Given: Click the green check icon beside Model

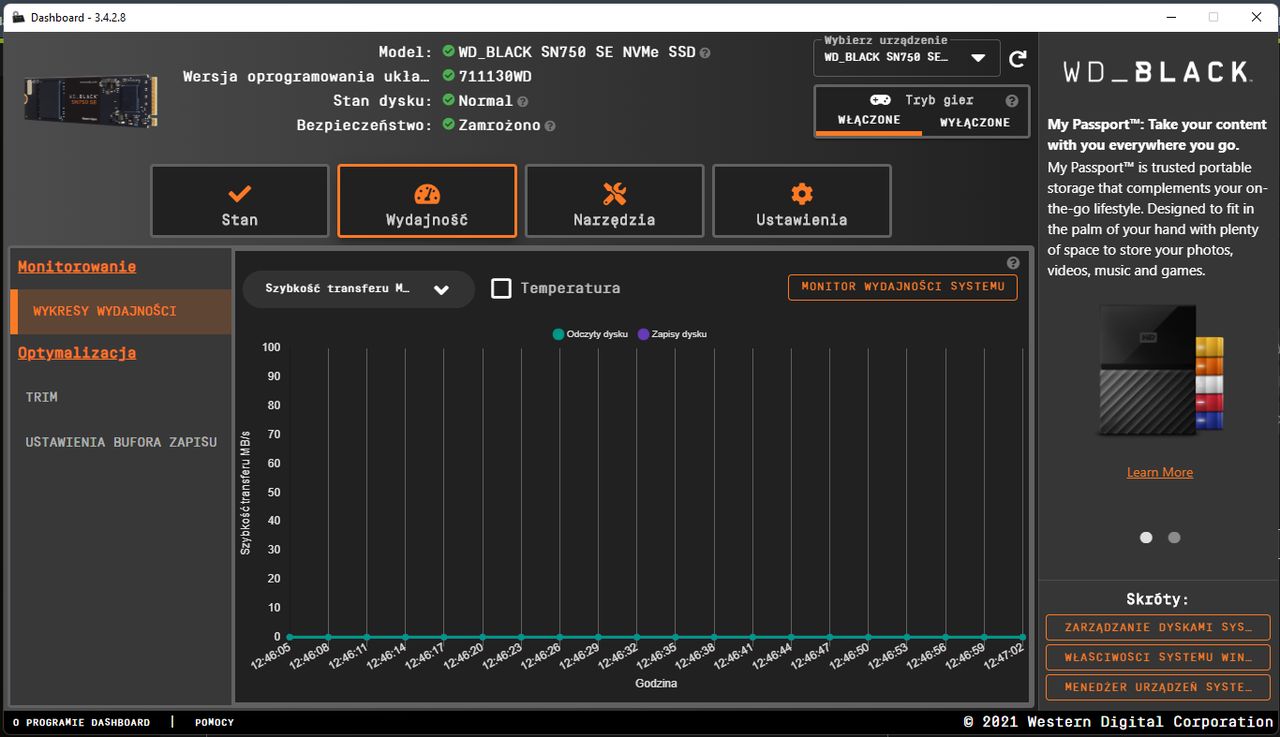Looking at the screenshot, I should pyautogui.click(x=449, y=51).
